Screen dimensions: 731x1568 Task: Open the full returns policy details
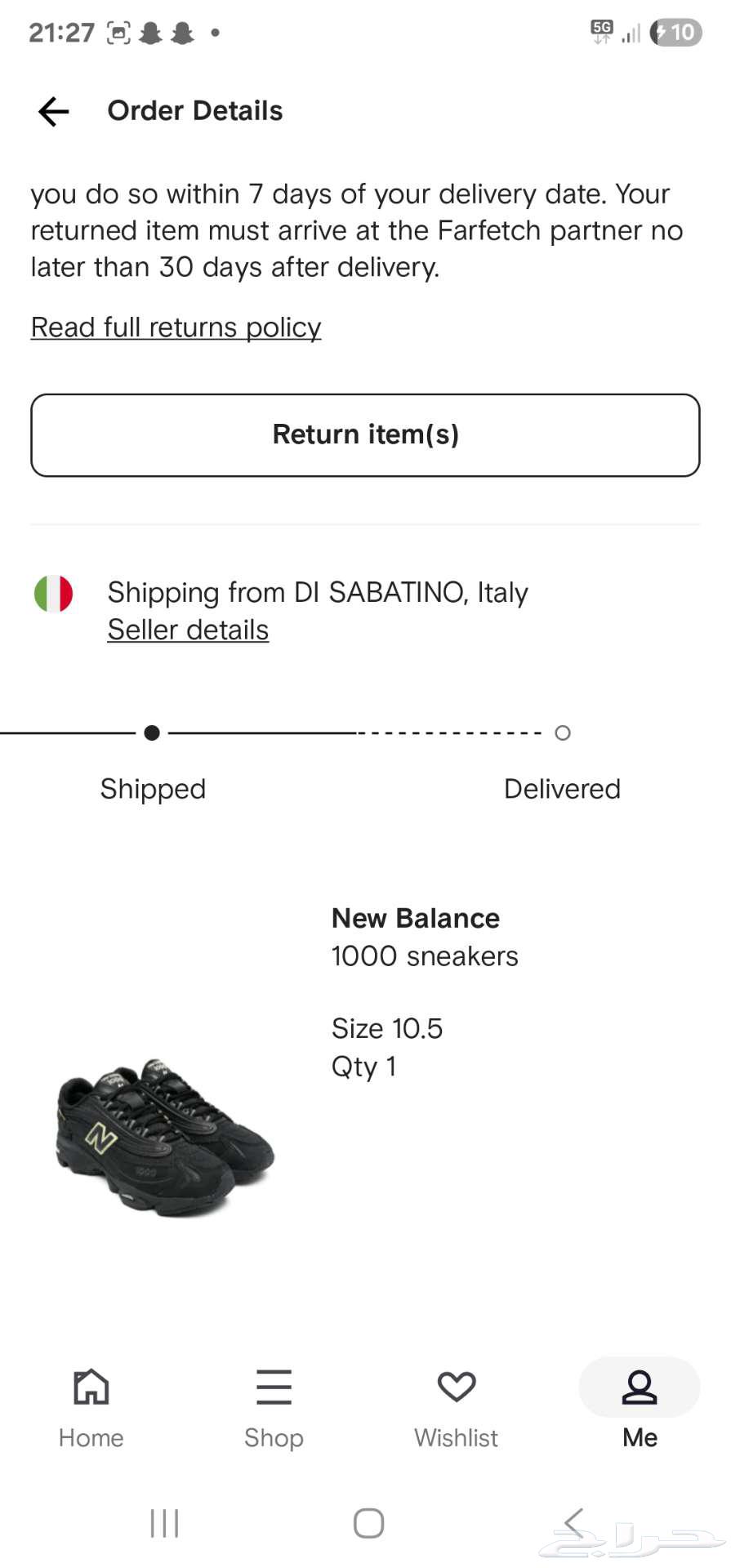click(x=175, y=327)
